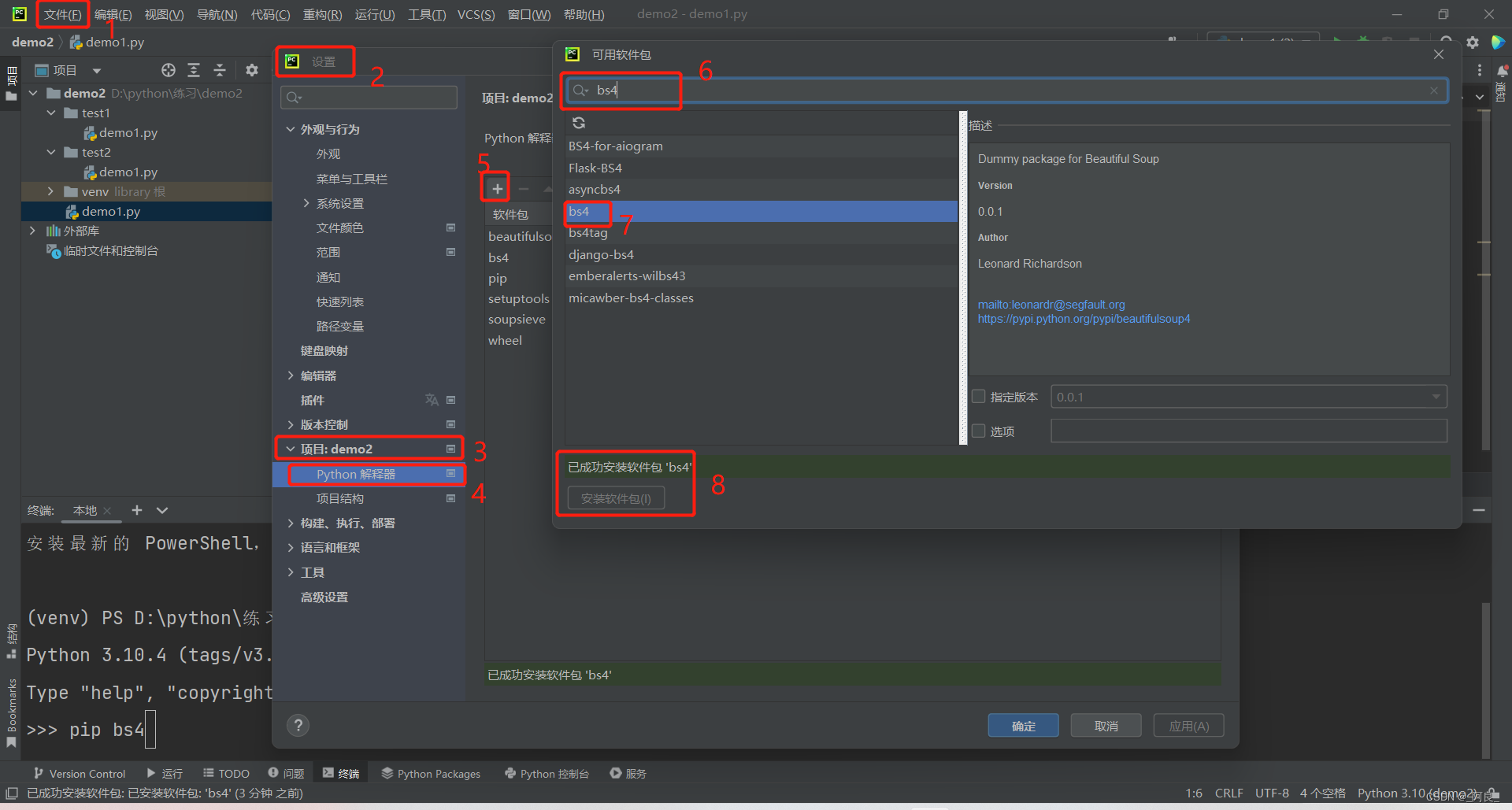Screen dimensions: 1512x810
Task: Expand the 系统设置 settings node
Action: click(x=306, y=203)
